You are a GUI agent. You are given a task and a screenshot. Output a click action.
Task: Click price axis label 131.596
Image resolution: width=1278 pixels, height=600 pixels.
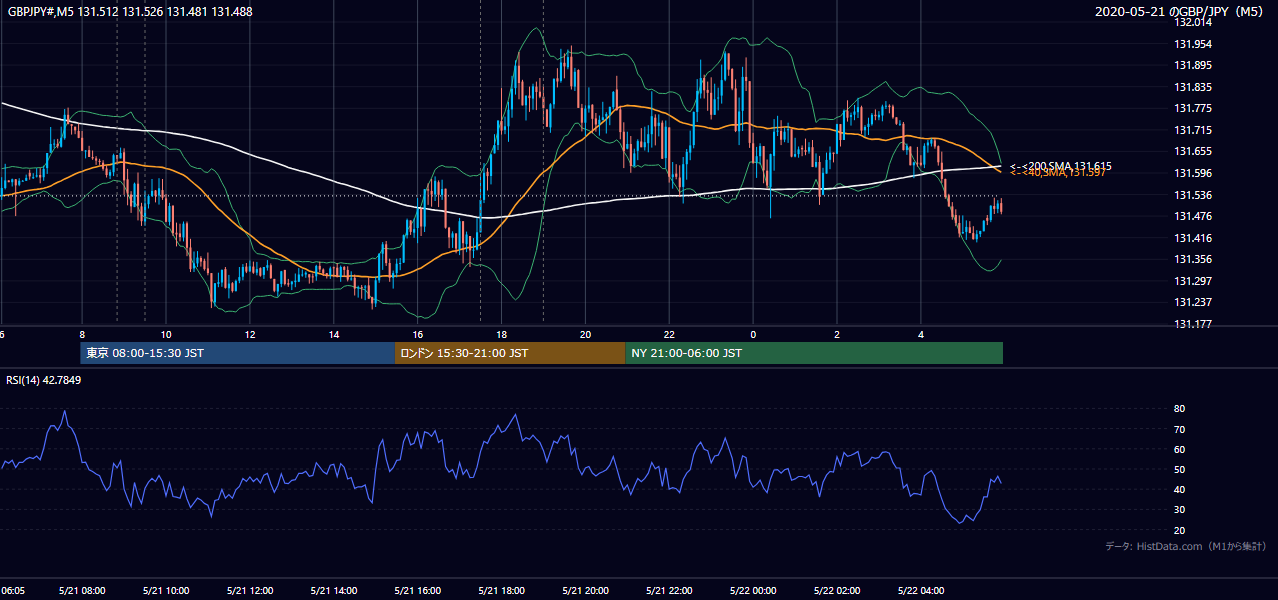coord(1192,173)
